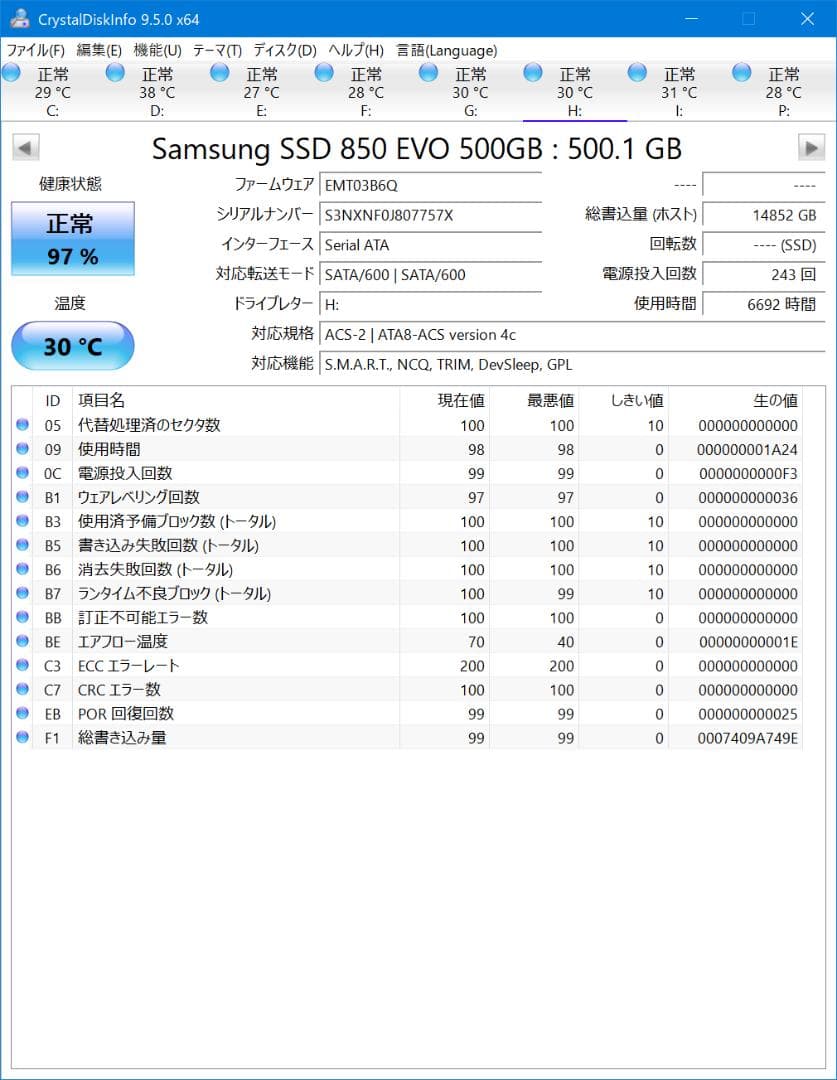The image size is (837, 1080).
Task: Select the C: drive status icon
Action: (x=11, y=72)
